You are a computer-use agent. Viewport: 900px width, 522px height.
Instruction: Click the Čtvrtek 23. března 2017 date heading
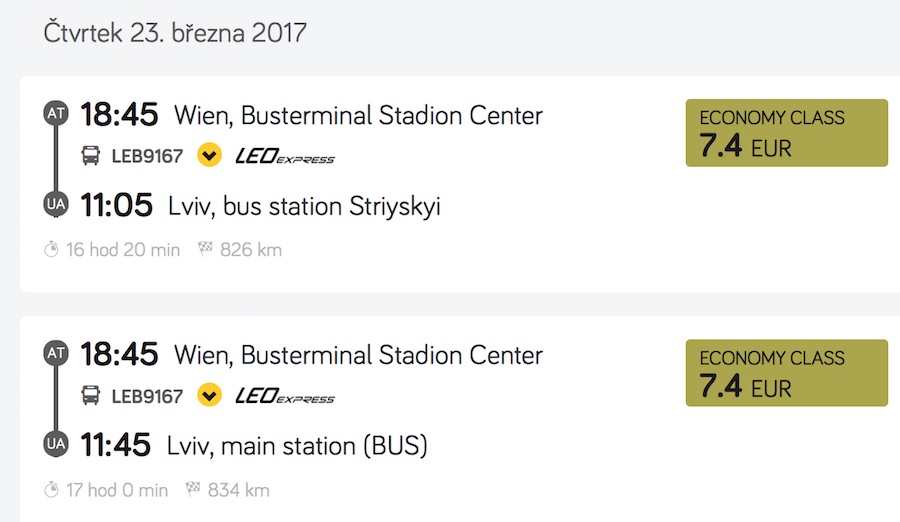tap(175, 33)
